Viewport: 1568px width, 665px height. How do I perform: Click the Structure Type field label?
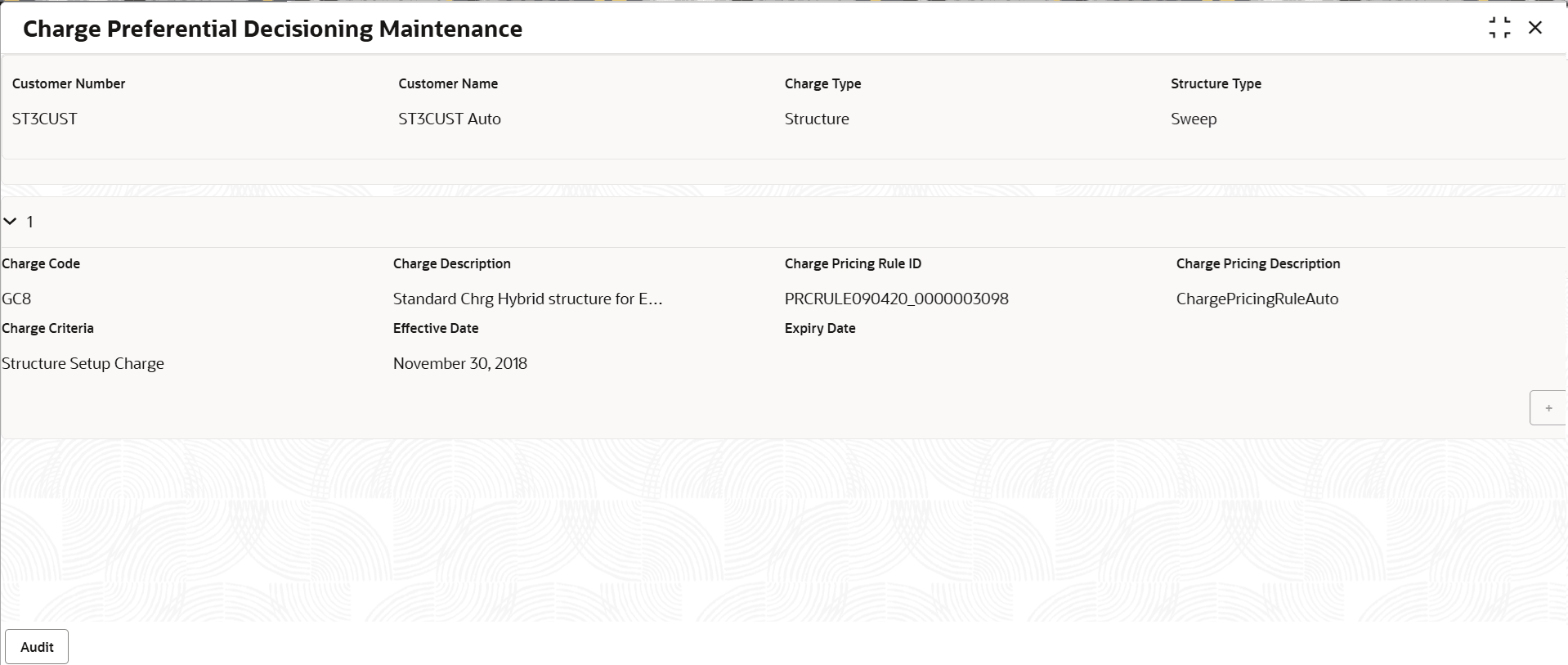tap(1216, 83)
